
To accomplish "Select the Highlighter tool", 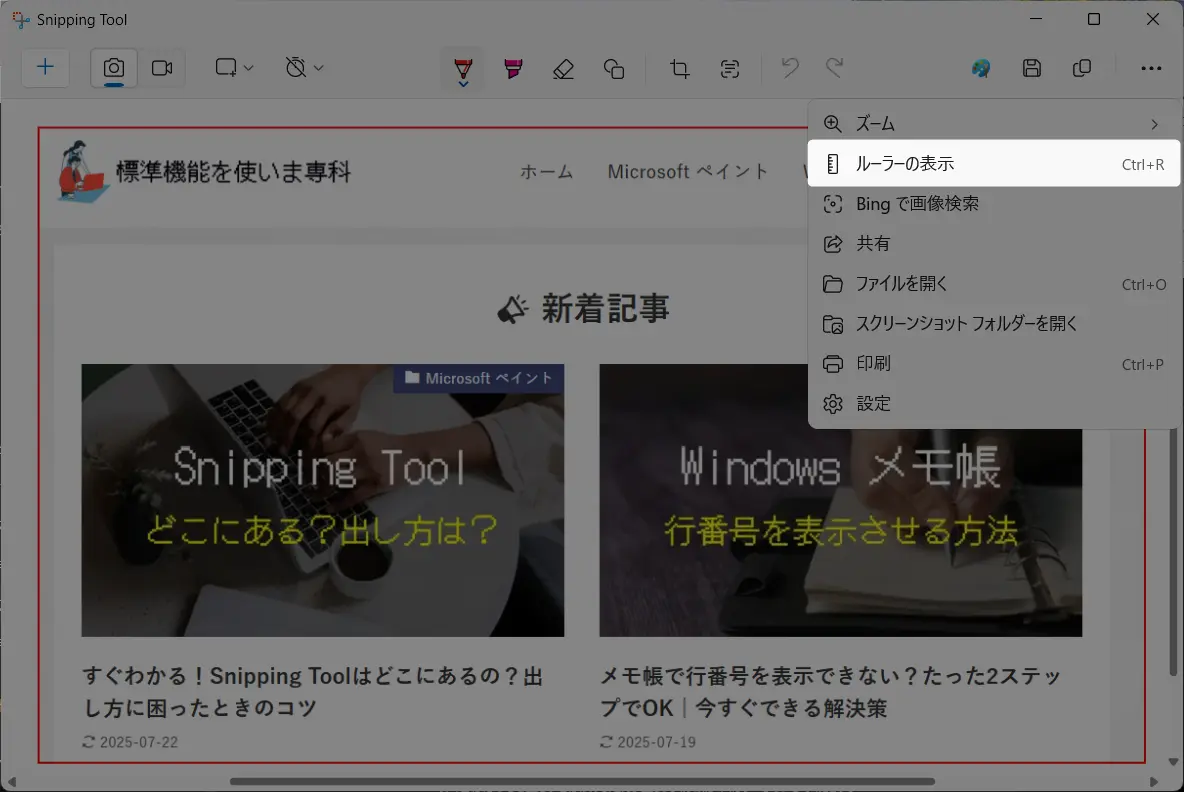I will [513, 69].
